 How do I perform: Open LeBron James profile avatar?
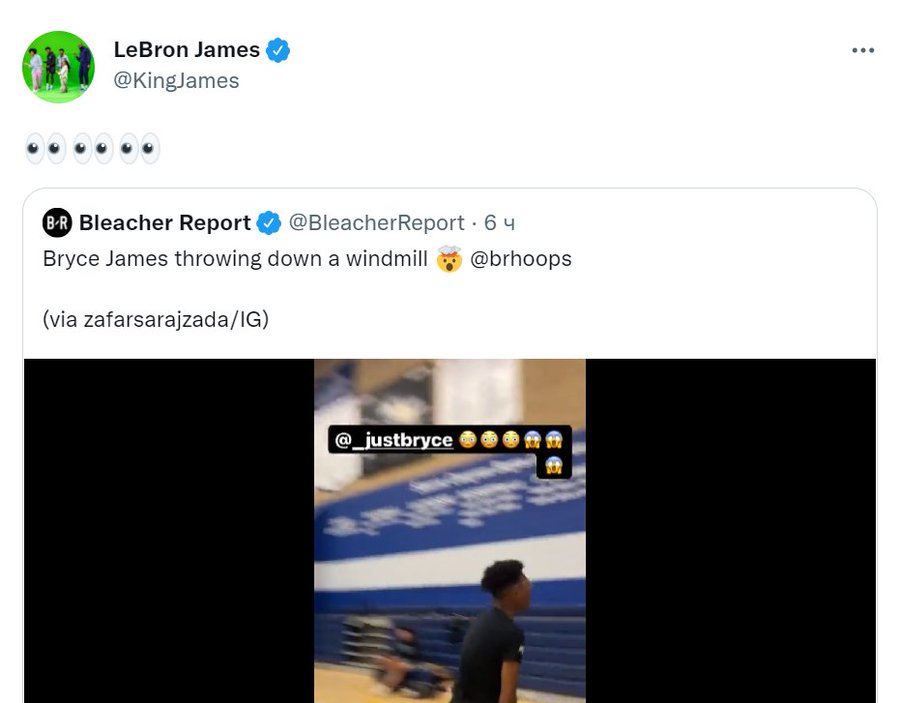click(x=58, y=67)
